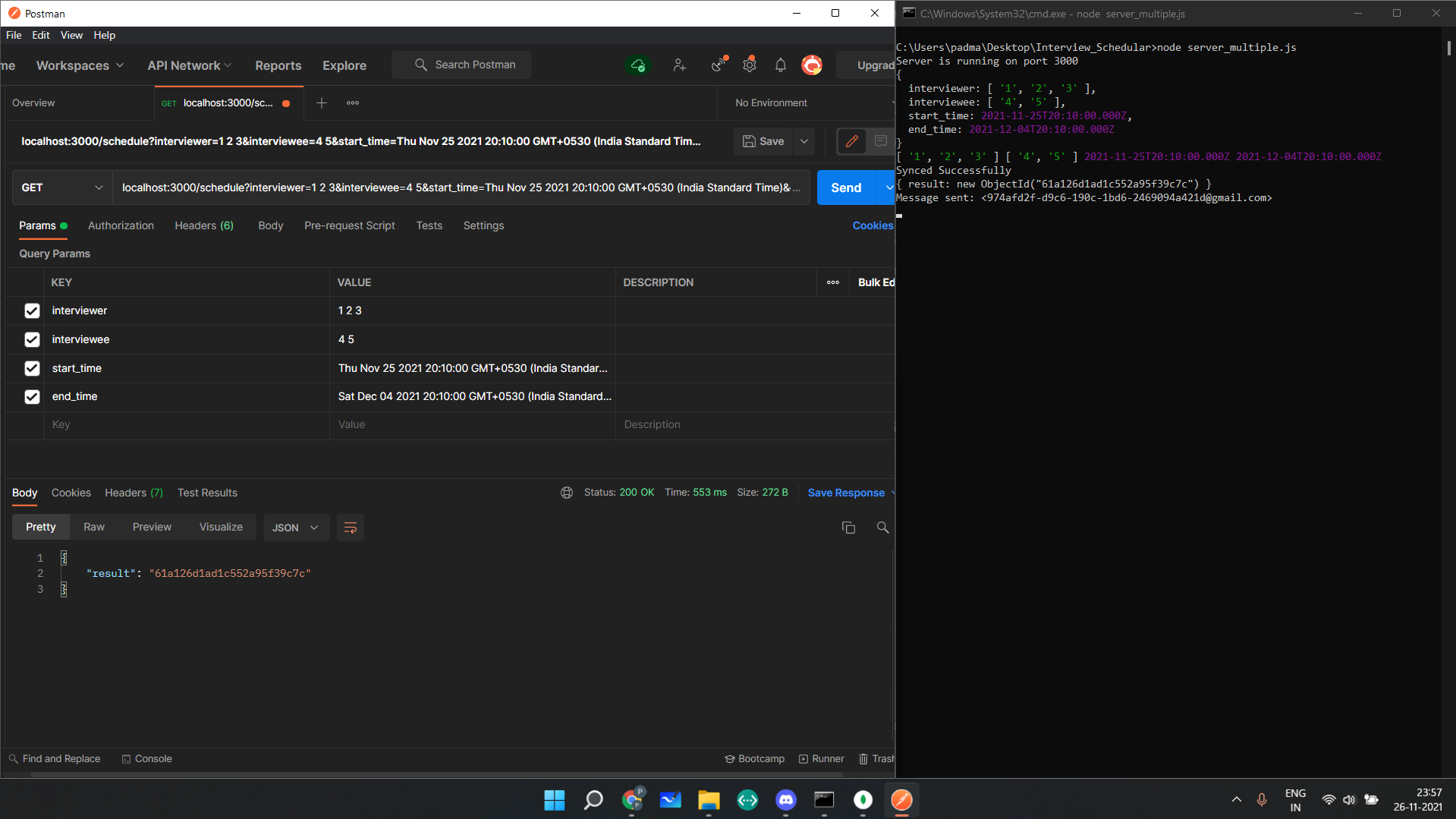
Task: Uncheck the interviewee query param
Action: pos(32,339)
